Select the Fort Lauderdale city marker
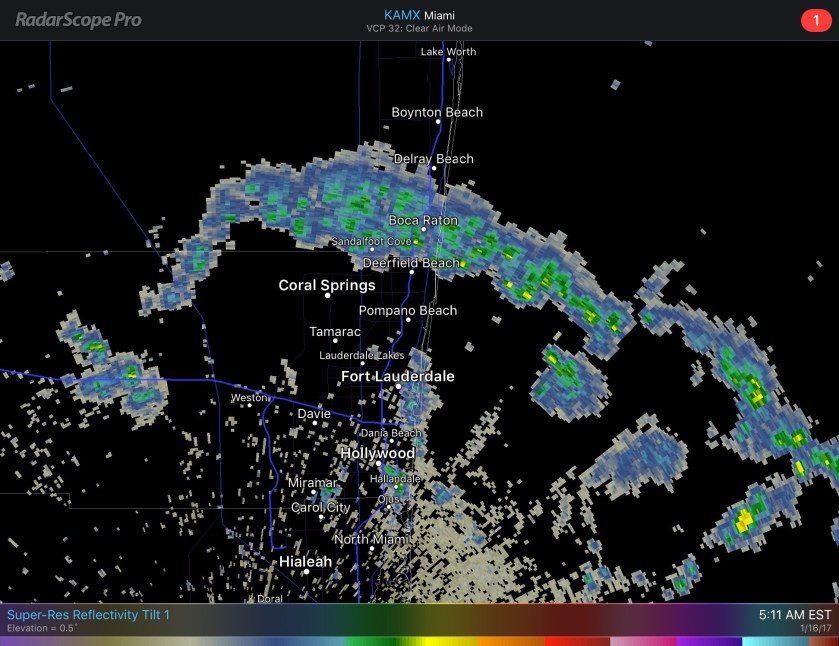 [398, 387]
